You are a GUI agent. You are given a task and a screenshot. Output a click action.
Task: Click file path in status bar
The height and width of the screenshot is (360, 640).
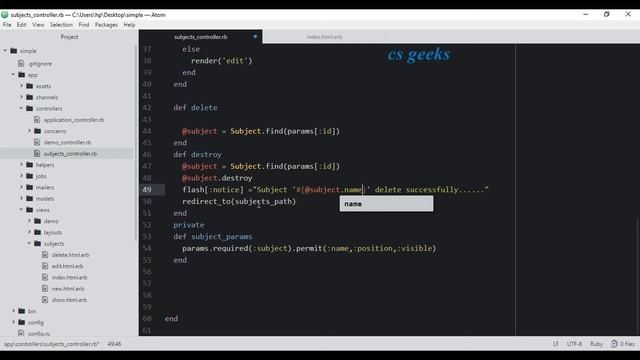pyautogui.click(x=51, y=344)
